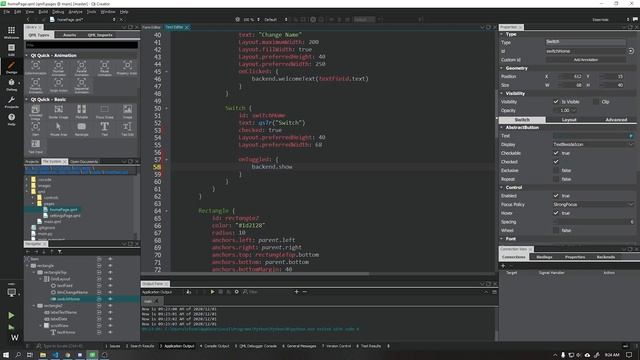The image size is (640, 360).
Task: Open the Welcome mode in the sidebar
Action: pyautogui.click(x=11, y=32)
